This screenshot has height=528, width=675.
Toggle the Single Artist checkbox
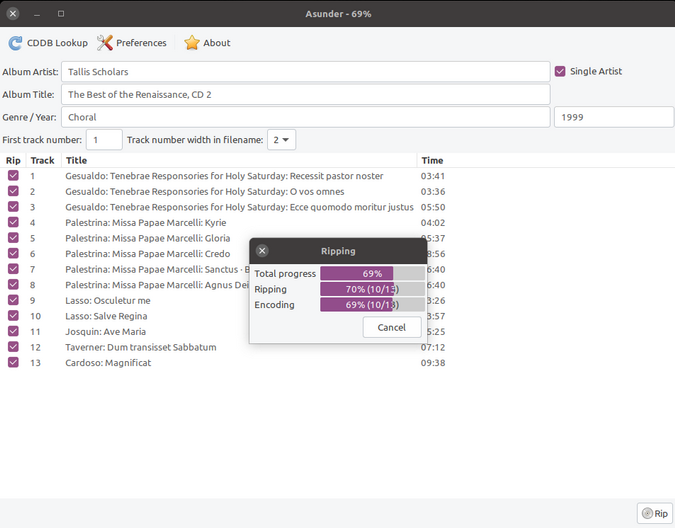tap(560, 71)
